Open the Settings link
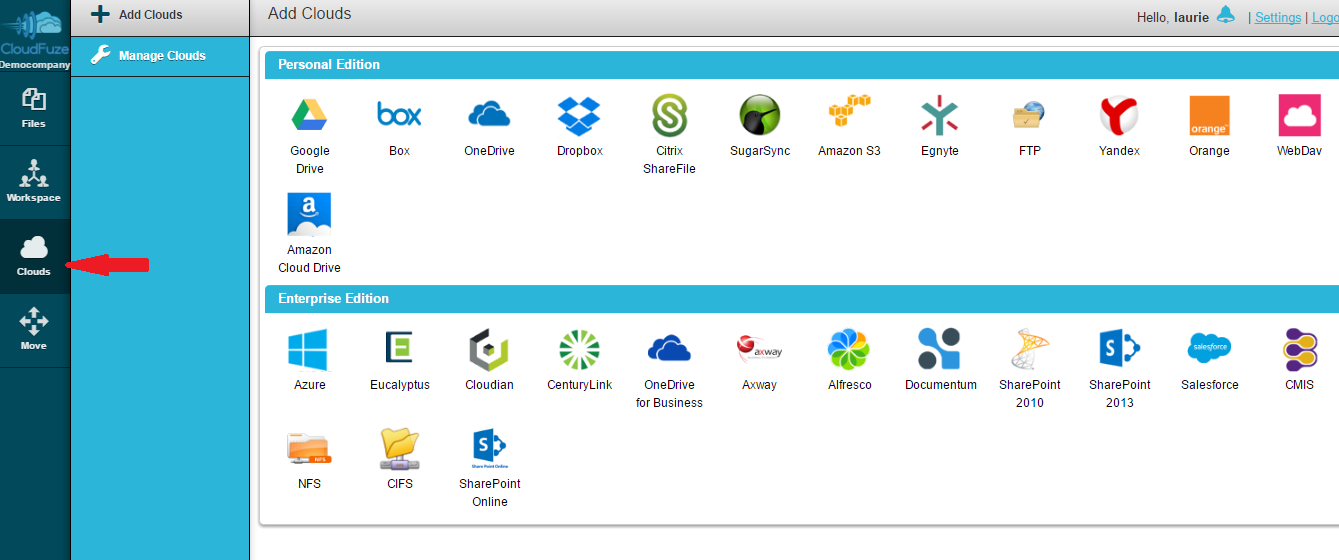The height and width of the screenshot is (560, 1339). [1278, 17]
